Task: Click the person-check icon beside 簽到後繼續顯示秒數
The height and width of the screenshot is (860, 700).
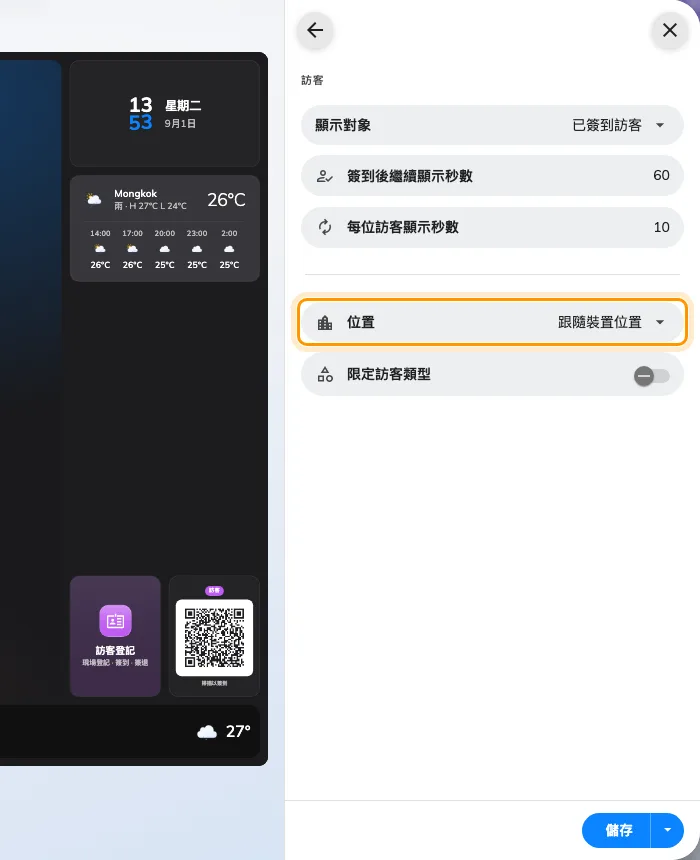Action: 325,176
